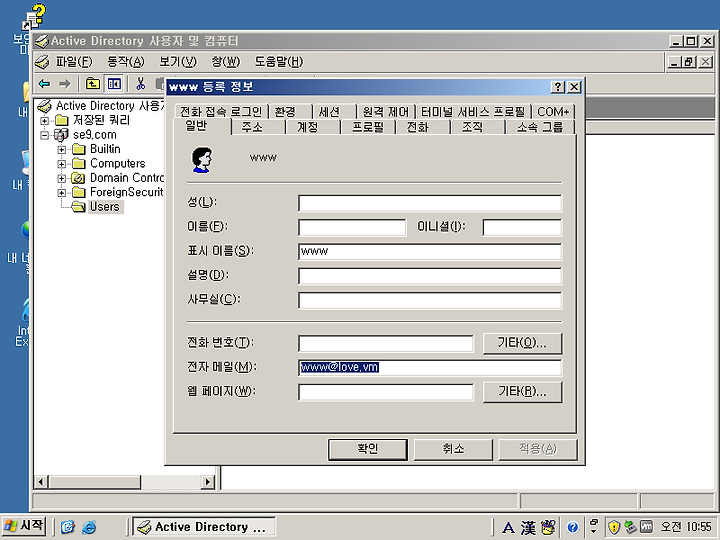Click the network connection tray icon

630,527
